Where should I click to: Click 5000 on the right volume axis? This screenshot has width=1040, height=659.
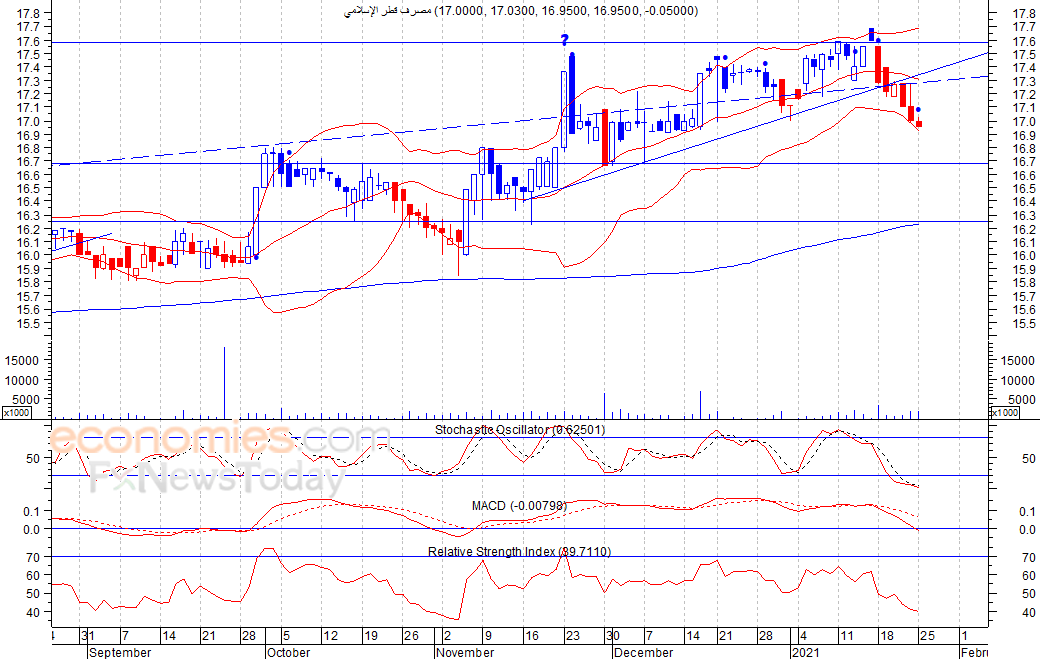(1021, 400)
